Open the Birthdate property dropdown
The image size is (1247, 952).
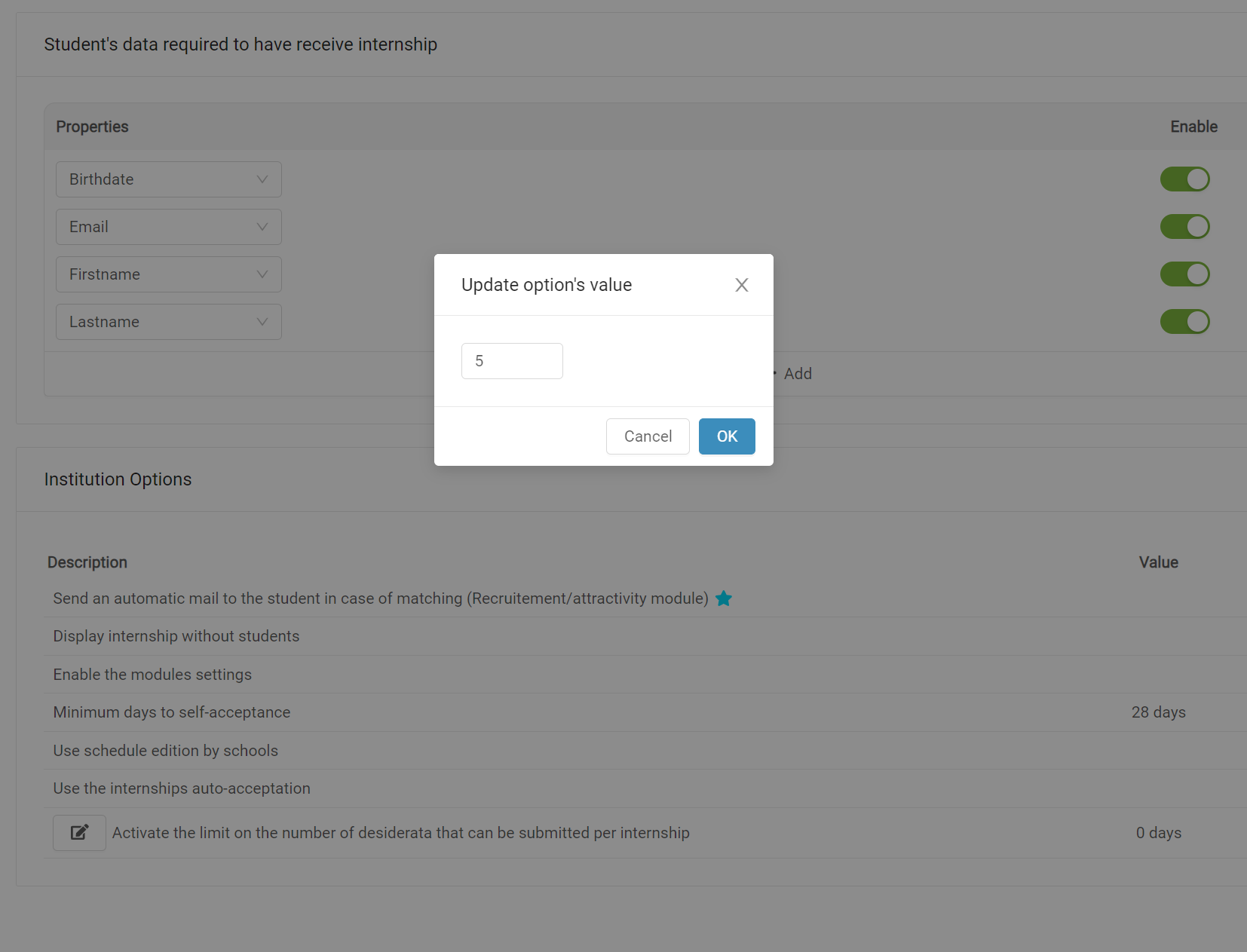[169, 179]
